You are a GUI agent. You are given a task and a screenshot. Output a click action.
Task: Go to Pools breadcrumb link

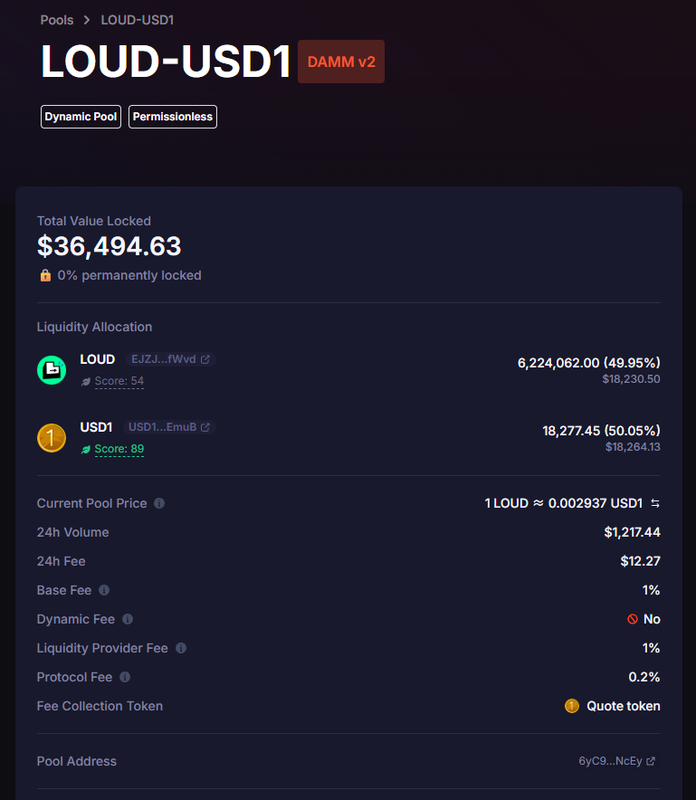coord(57,20)
